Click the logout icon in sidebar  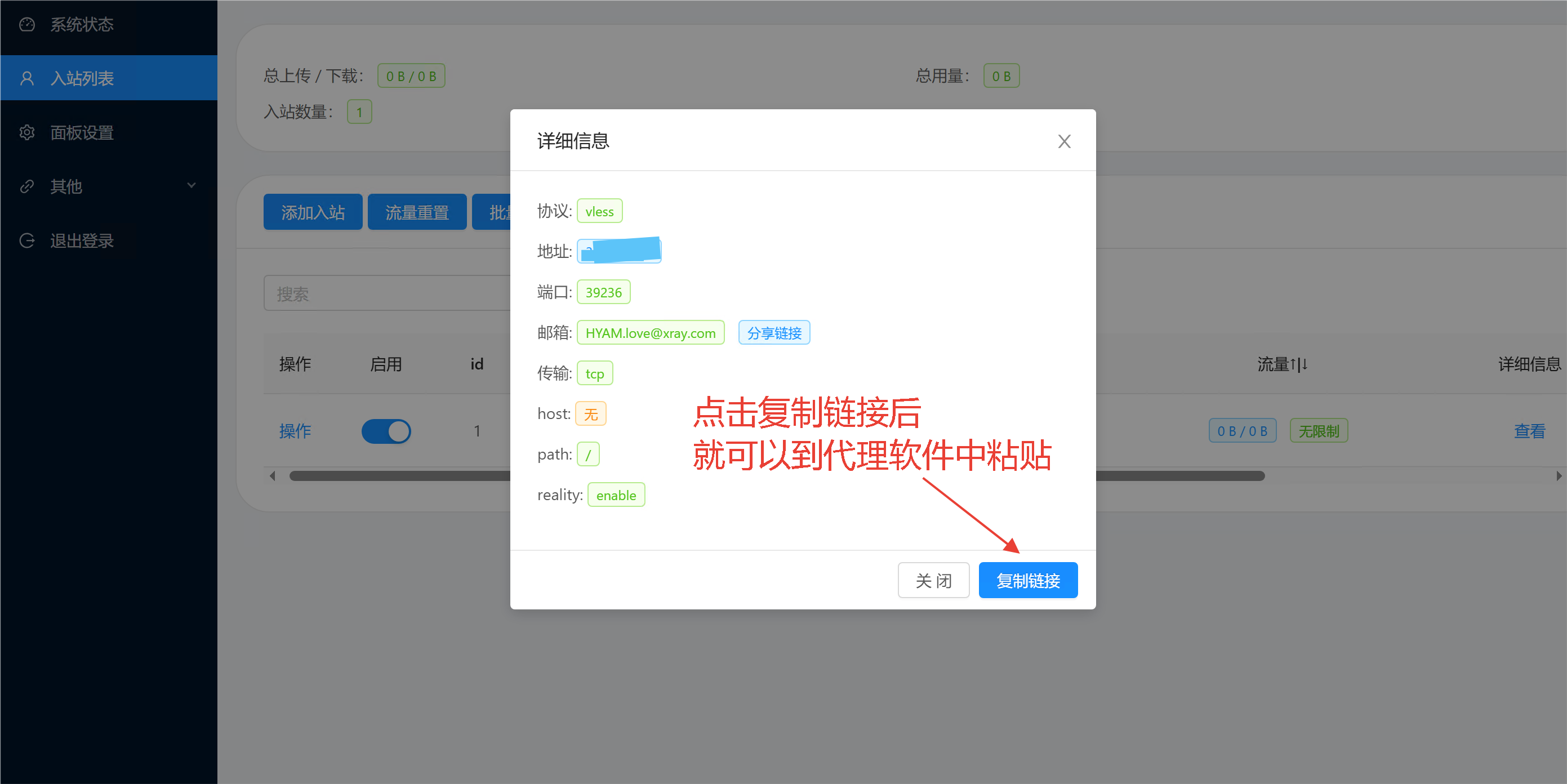pos(27,240)
